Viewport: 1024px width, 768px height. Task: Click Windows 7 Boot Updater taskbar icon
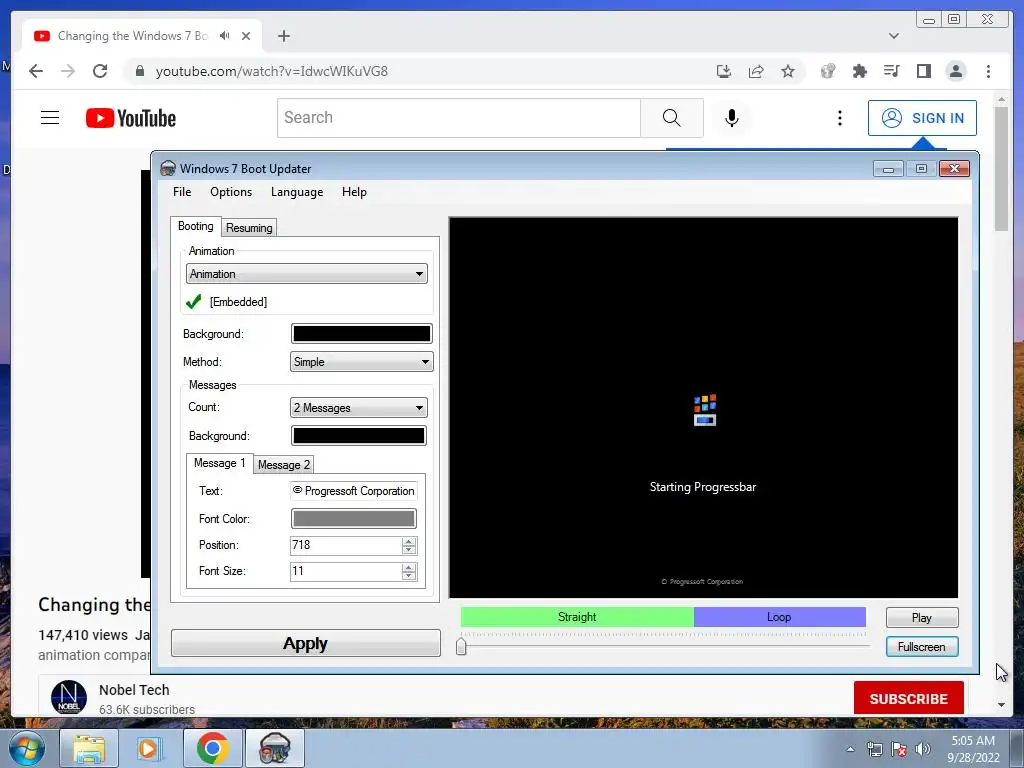pyautogui.click(x=274, y=748)
